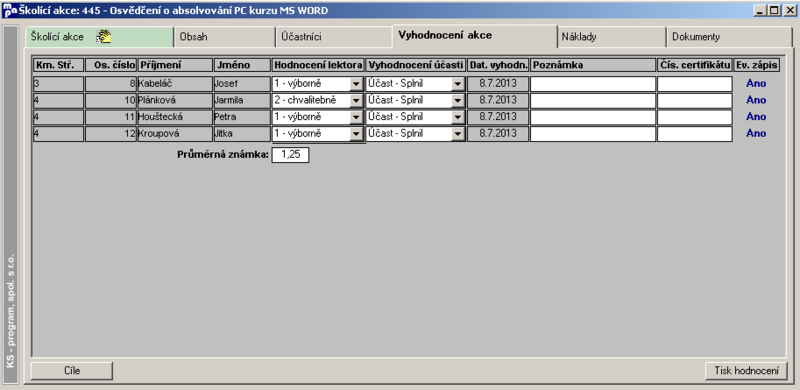
Task: Click Poznámka field for Plánková
Action: [593, 101]
